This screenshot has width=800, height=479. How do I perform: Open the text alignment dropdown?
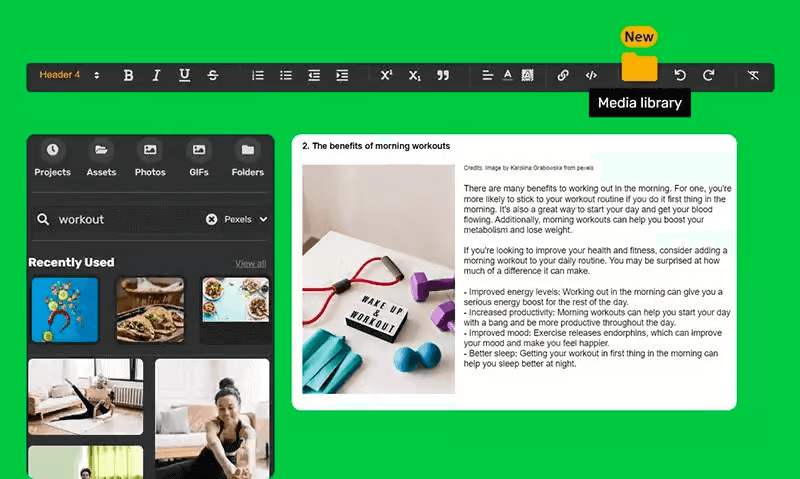coord(488,76)
